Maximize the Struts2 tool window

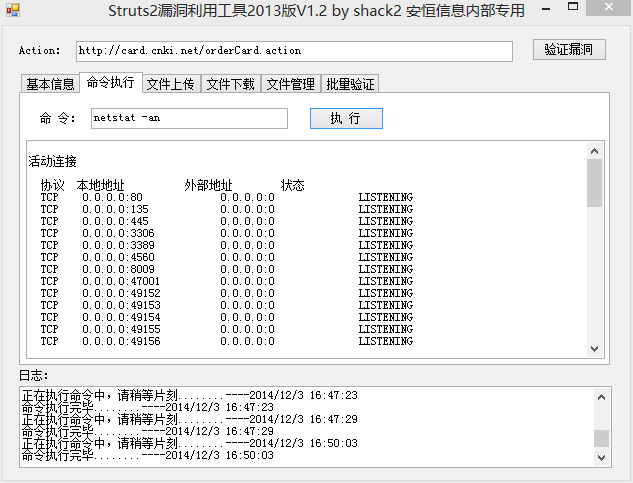pos(573,6)
